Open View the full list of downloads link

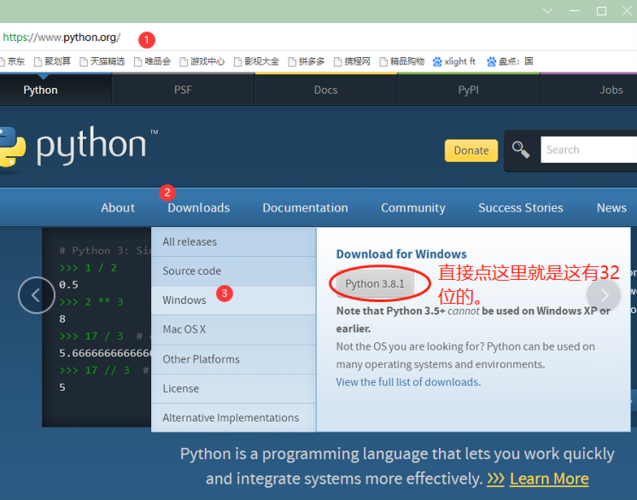(407, 382)
